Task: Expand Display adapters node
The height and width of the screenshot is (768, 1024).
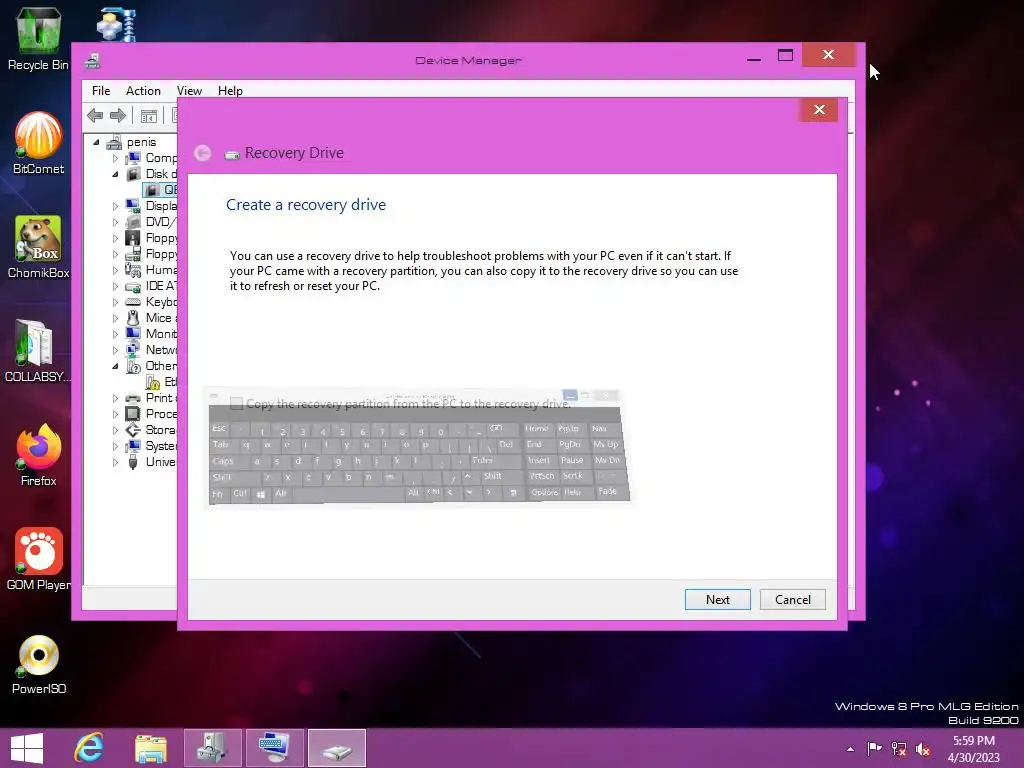Action: (x=116, y=206)
